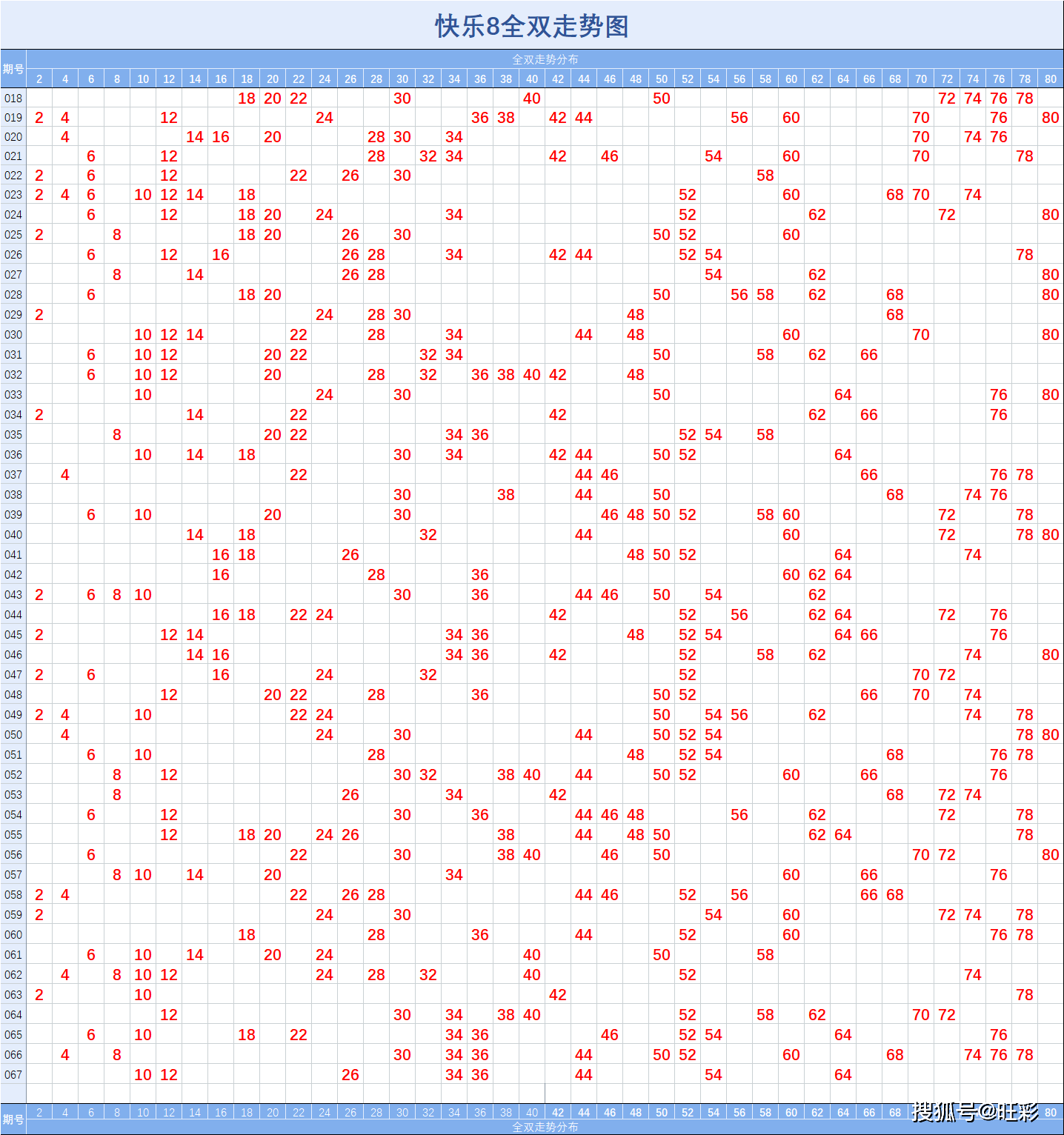
Task: Select period row label 042
Action: click(13, 575)
